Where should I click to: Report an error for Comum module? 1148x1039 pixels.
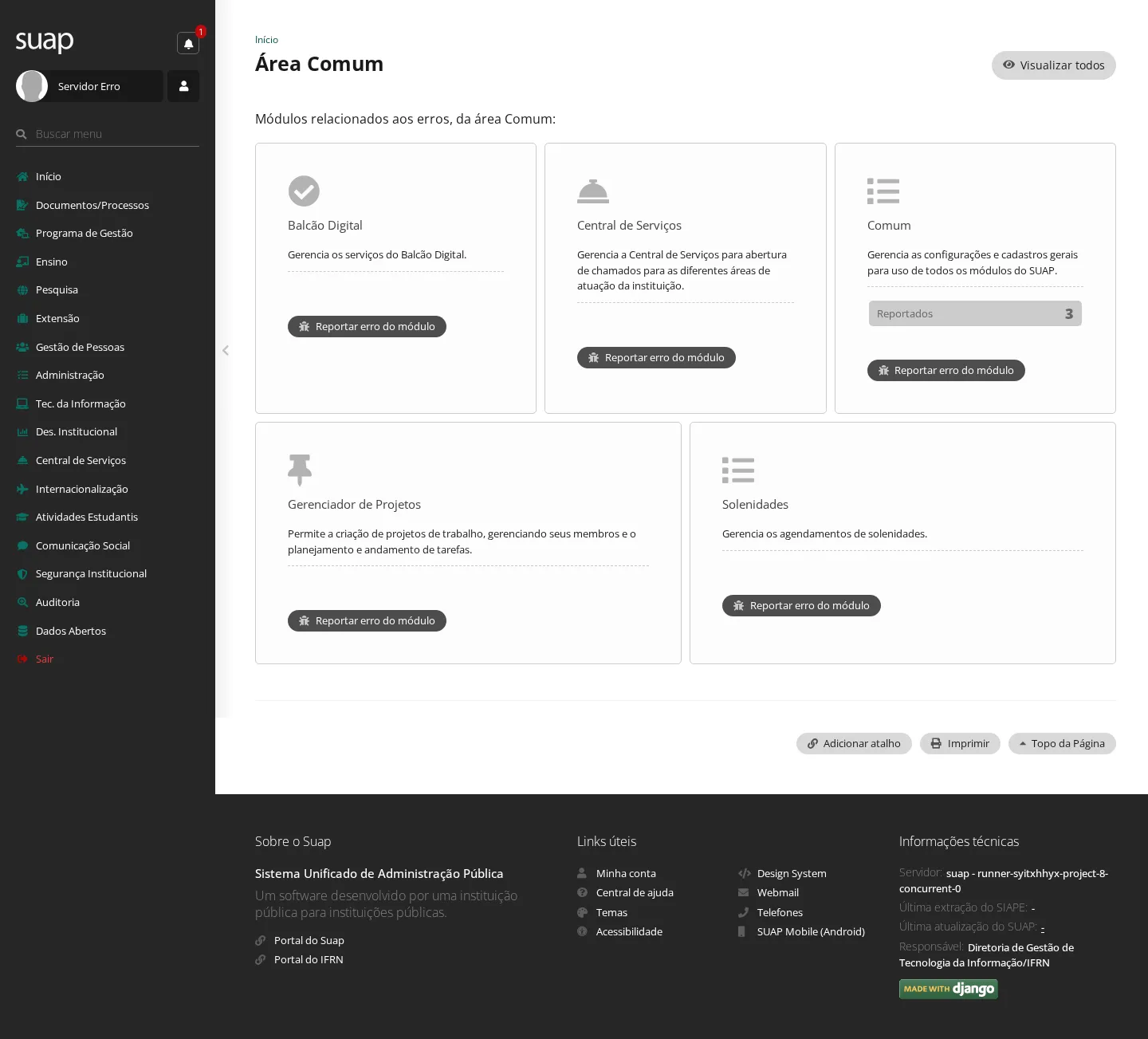[x=946, y=370]
